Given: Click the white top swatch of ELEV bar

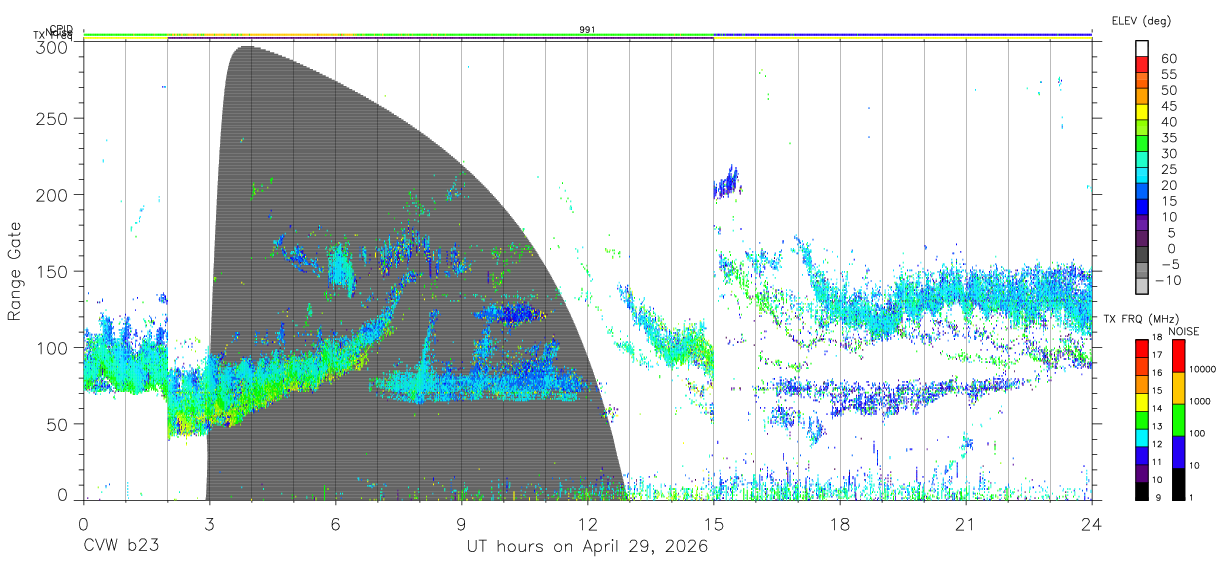Looking at the screenshot, I should (1144, 49).
